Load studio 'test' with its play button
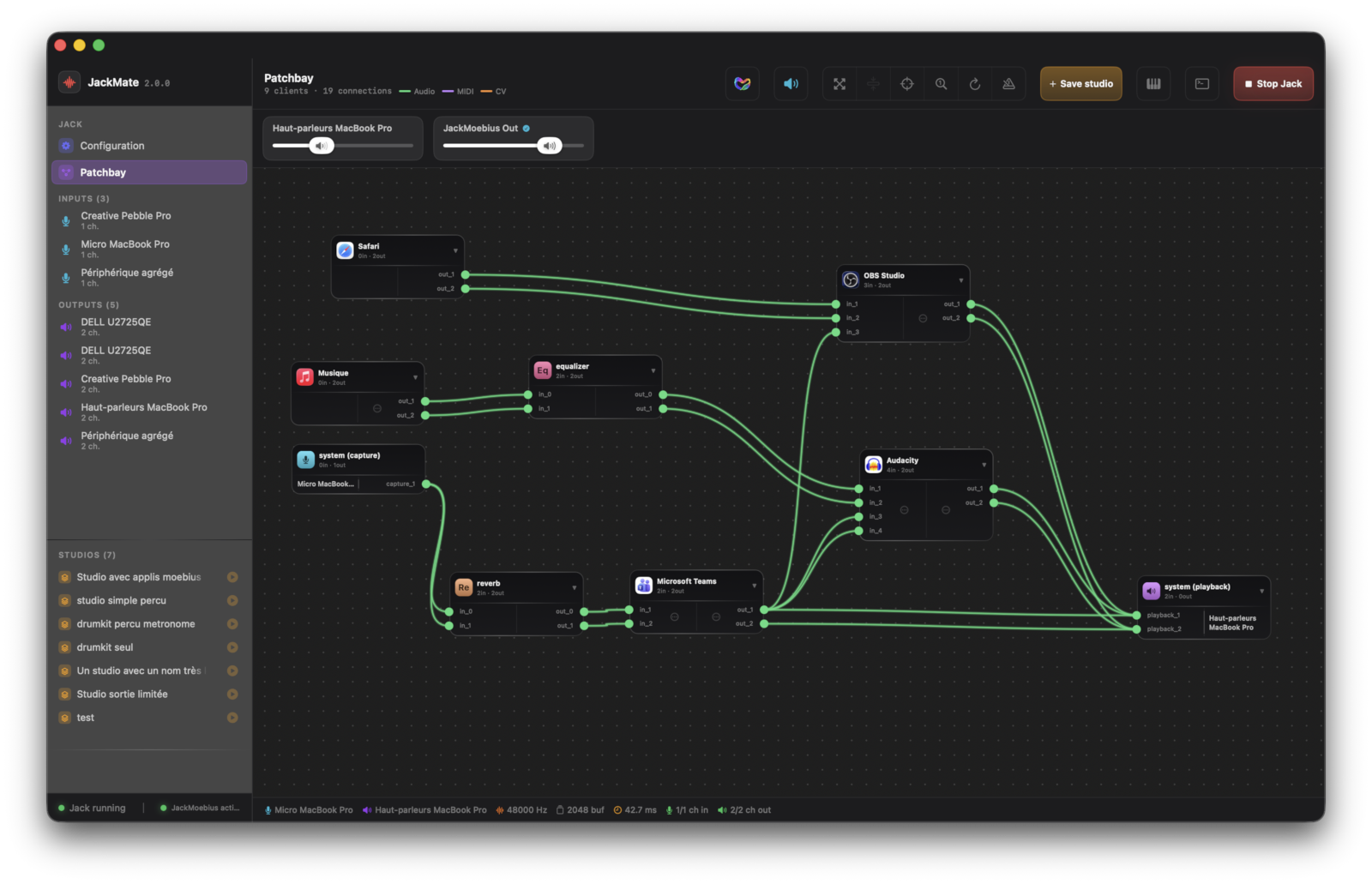This screenshot has height=884, width=1372. point(232,718)
